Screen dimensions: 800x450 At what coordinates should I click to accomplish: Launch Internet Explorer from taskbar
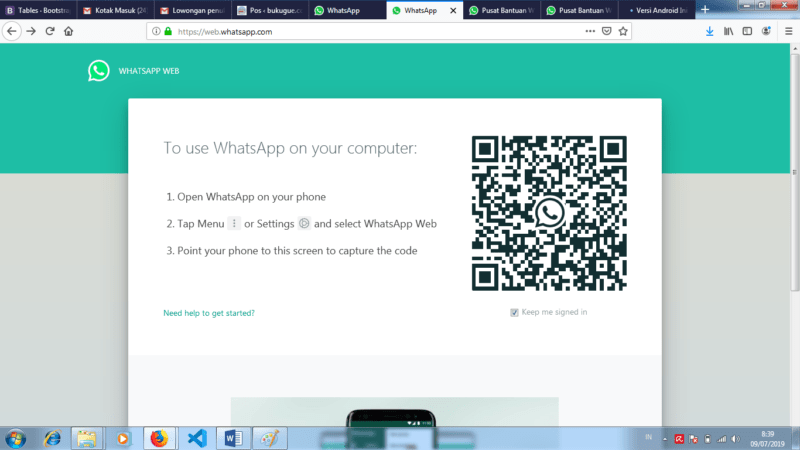[52, 438]
